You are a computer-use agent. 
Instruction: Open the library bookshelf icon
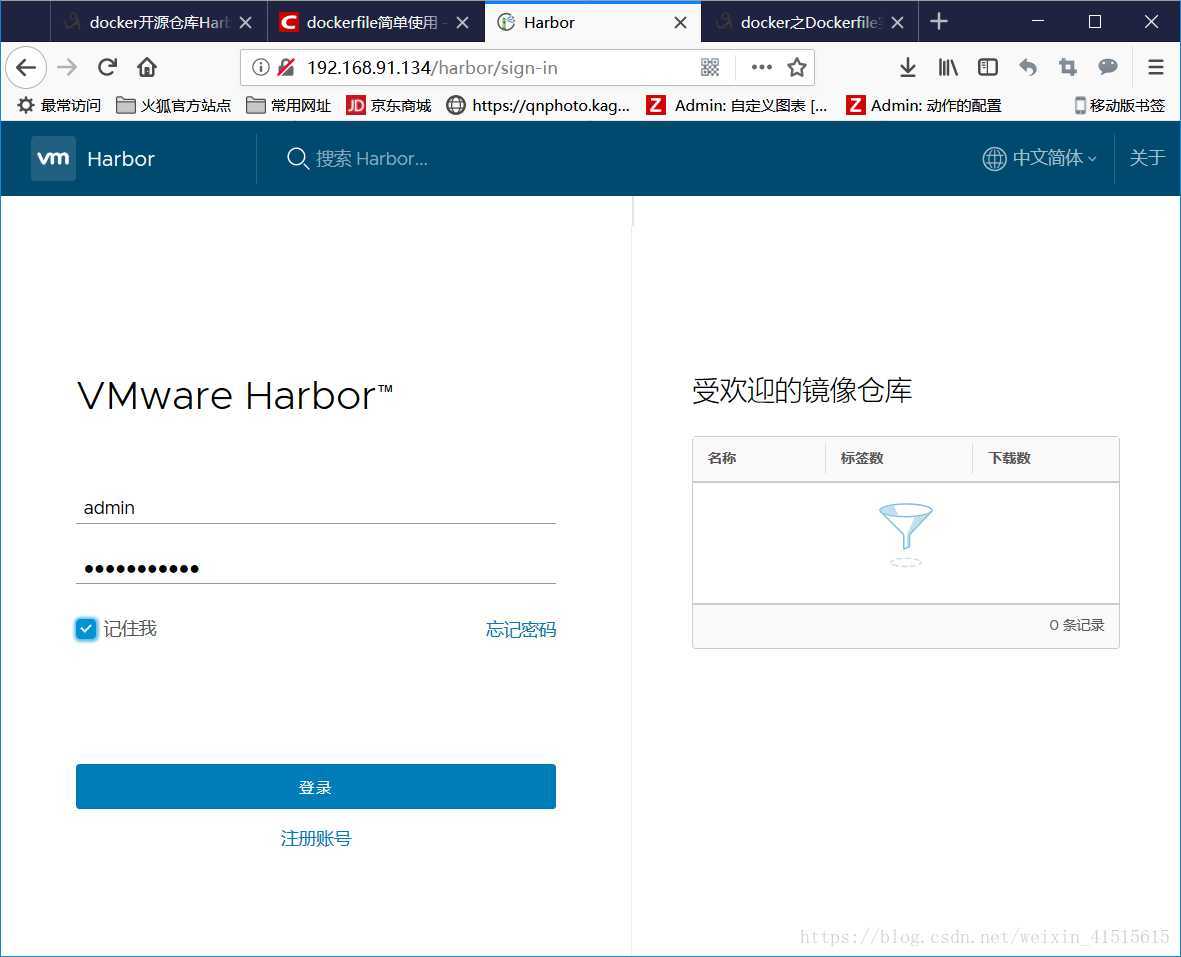[948, 68]
